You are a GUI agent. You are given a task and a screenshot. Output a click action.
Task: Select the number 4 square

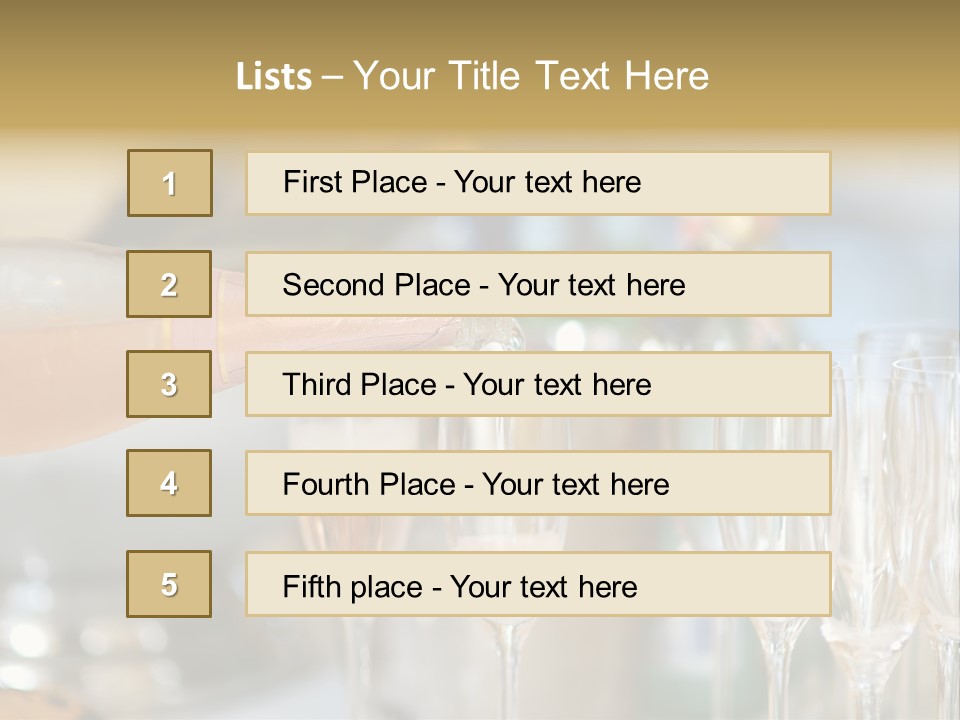click(x=169, y=483)
